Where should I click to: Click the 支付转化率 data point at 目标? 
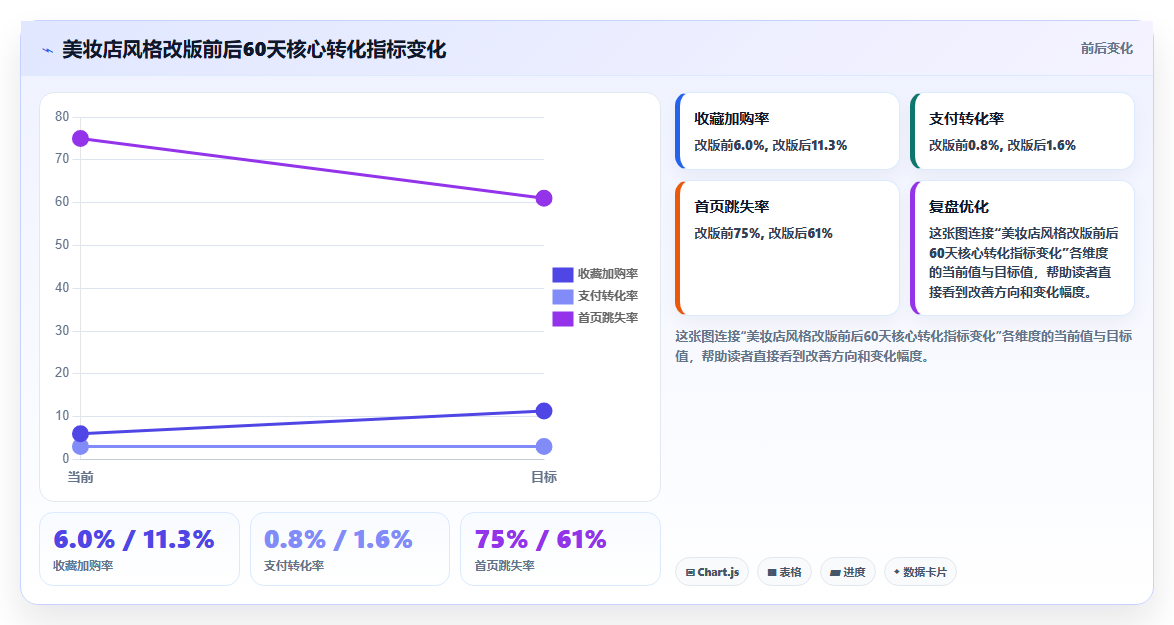coord(544,447)
